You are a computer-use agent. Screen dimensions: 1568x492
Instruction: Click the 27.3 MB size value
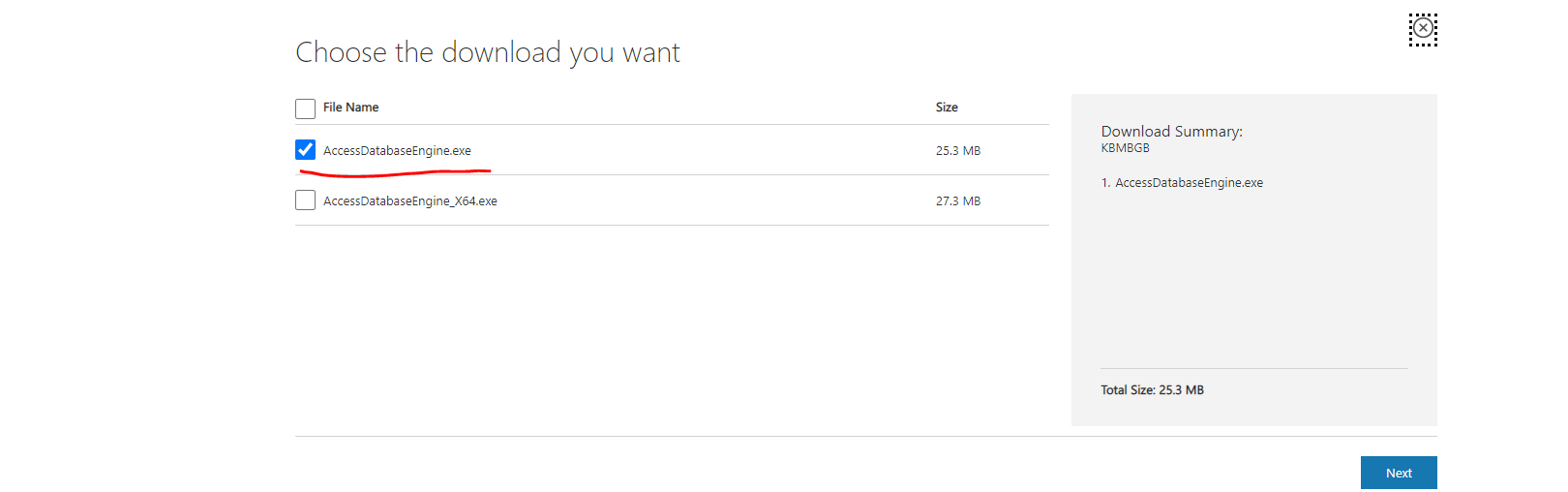point(958,201)
